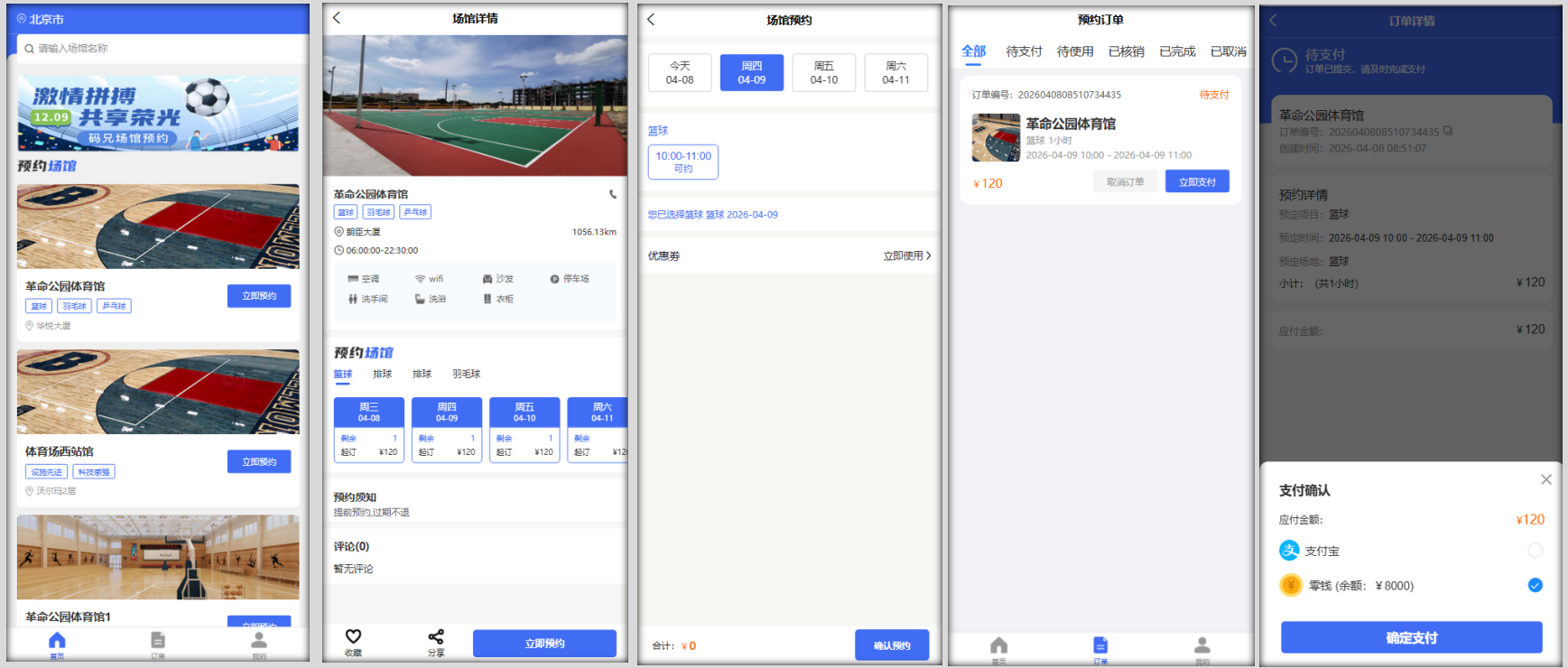The image size is (1568, 668).
Task: Select the 篮球 sport tab under 预约场馆
Action: [343, 374]
